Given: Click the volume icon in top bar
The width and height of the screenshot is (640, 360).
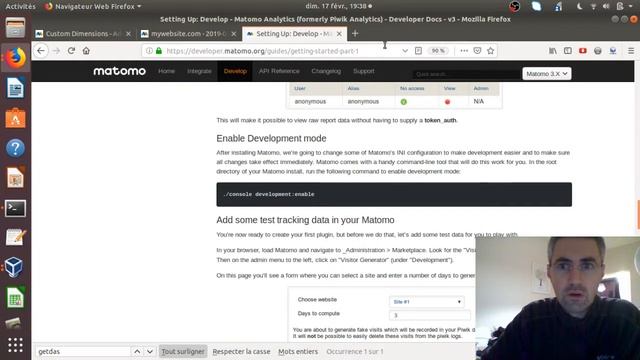Looking at the screenshot, I should [606, 6].
